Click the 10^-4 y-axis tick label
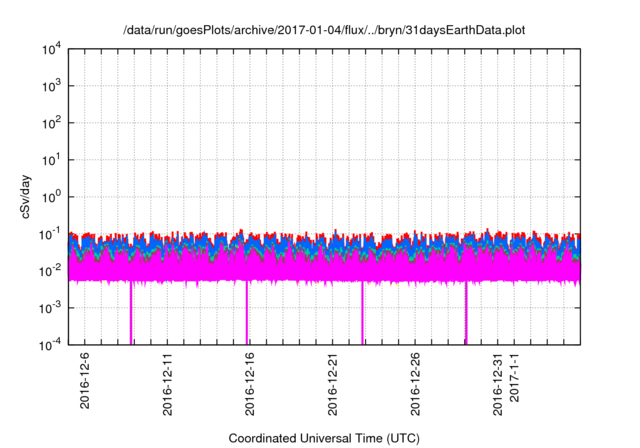The image size is (640, 448). coord(51,345)
